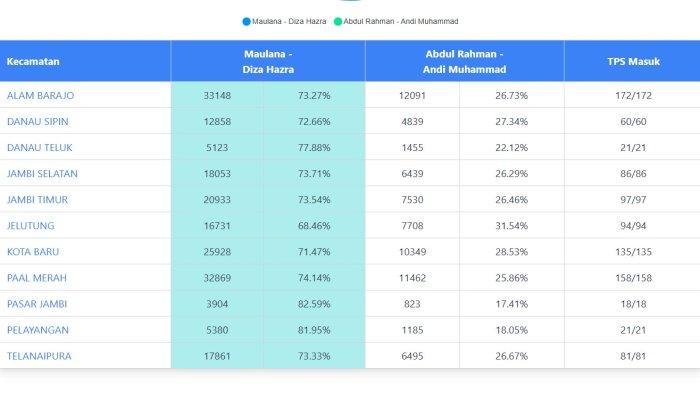Select the 18/18 TPS cell
The height and width of the screenshot is (393, 700).
(633, 304)
